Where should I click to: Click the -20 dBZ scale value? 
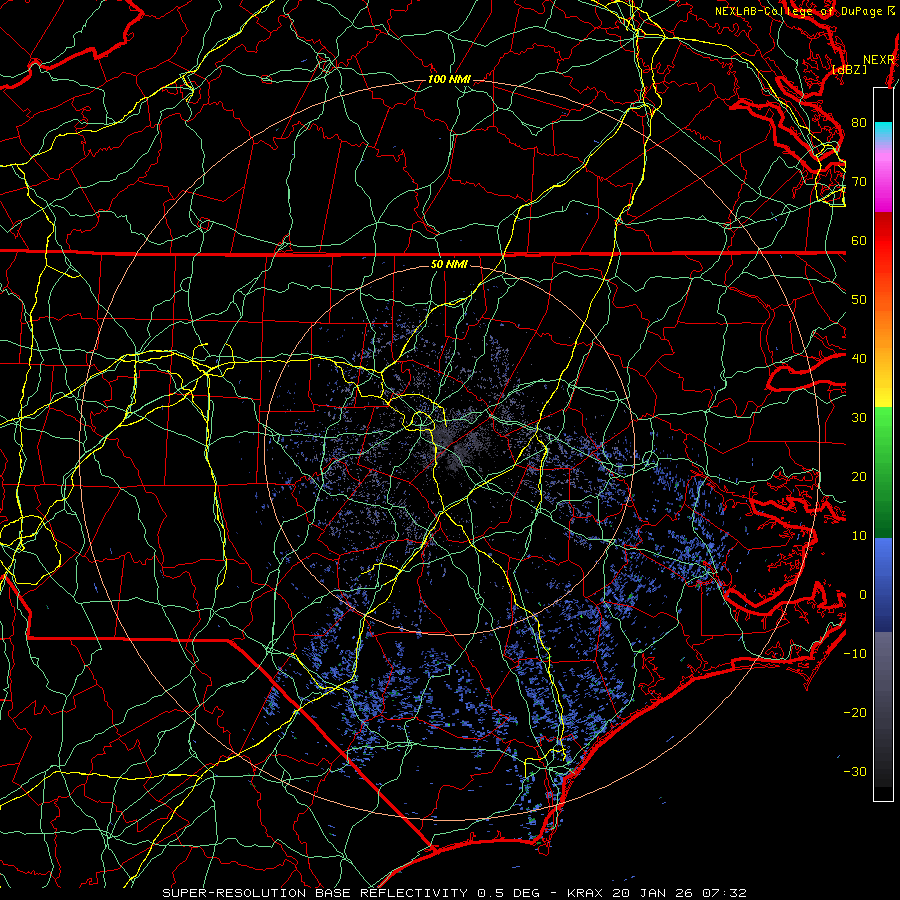click(x=855, y=712)
